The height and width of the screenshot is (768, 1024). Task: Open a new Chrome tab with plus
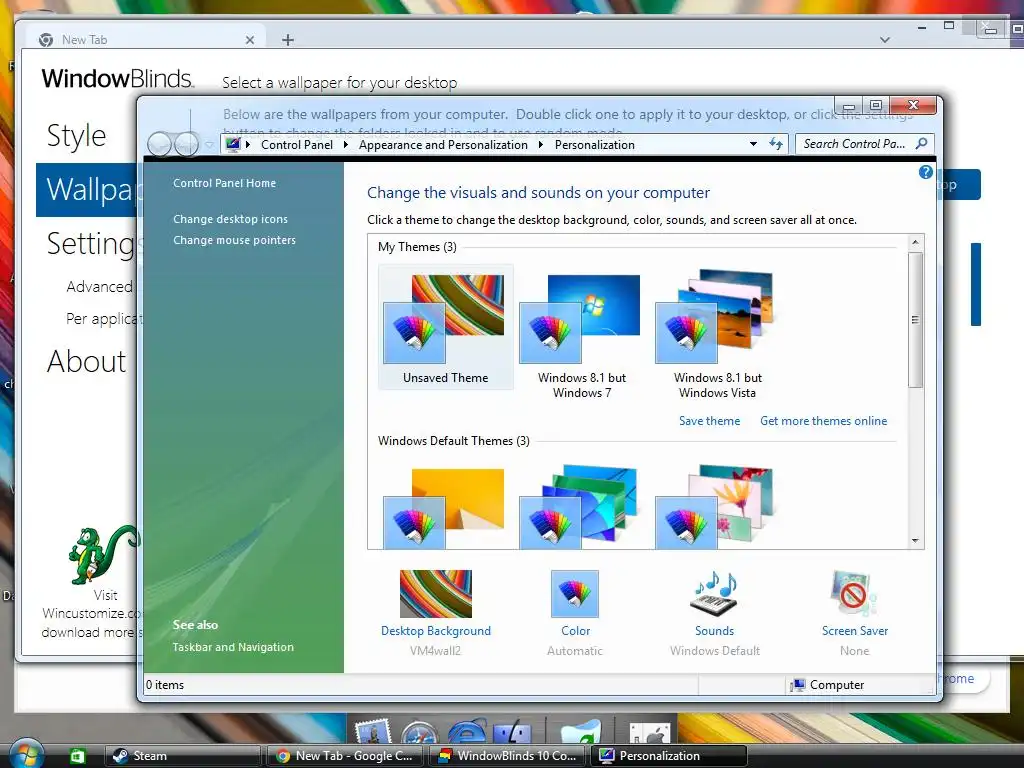[x=288, y=40]
